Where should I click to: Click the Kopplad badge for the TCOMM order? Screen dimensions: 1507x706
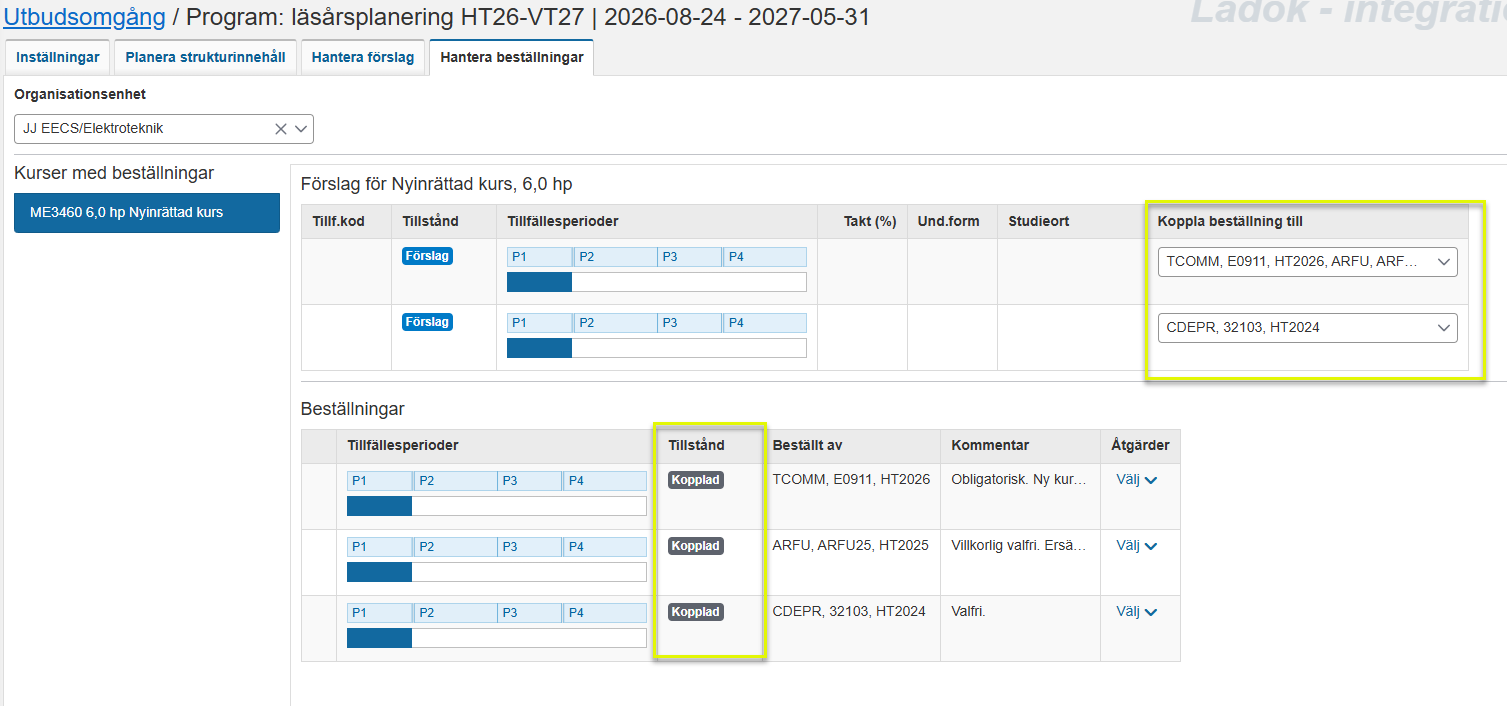pos(695,480)
